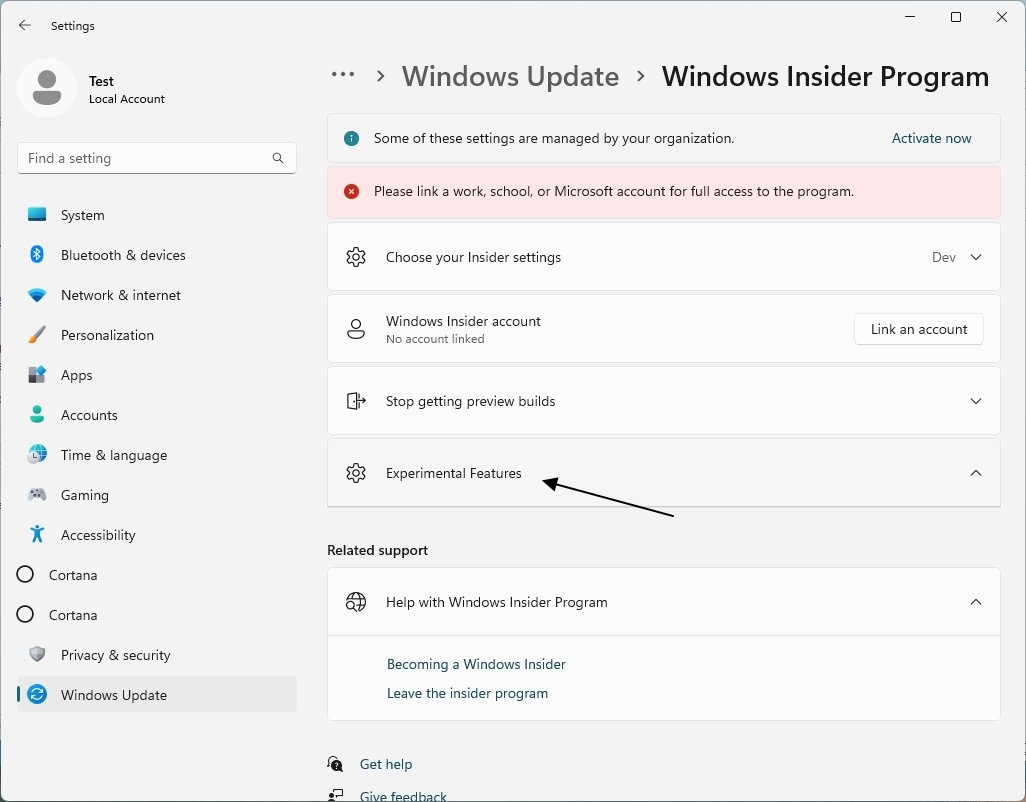1026x802 pixels.
Task: Click the Find a setting search field
Action: 157,158
